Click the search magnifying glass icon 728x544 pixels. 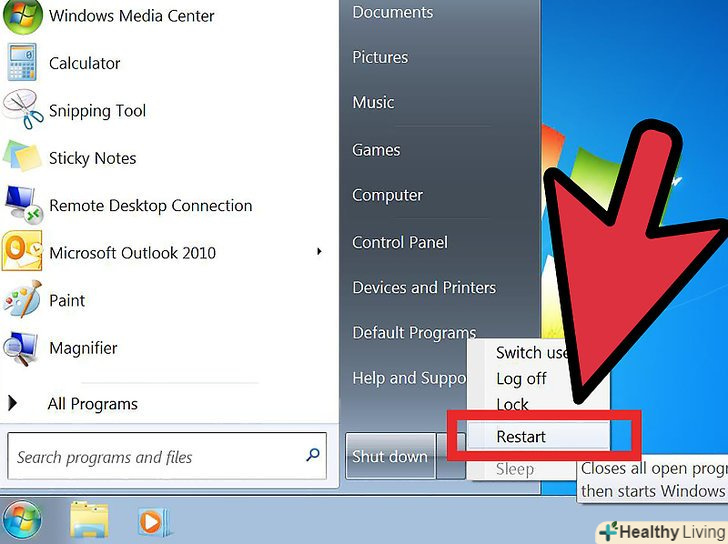pyautogui.click(x=313, y=455)
